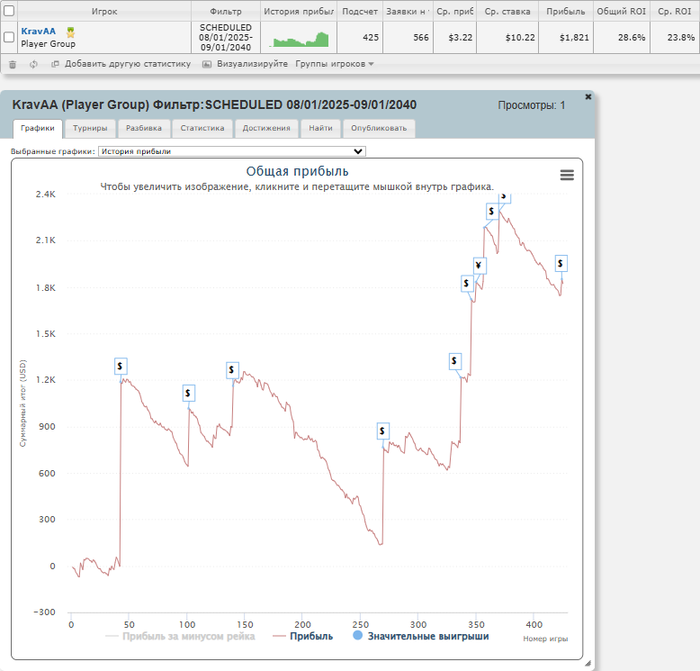Click the image icon beside Визуализируйте
The height and width of the screenshot is (671, 700).
207,64
